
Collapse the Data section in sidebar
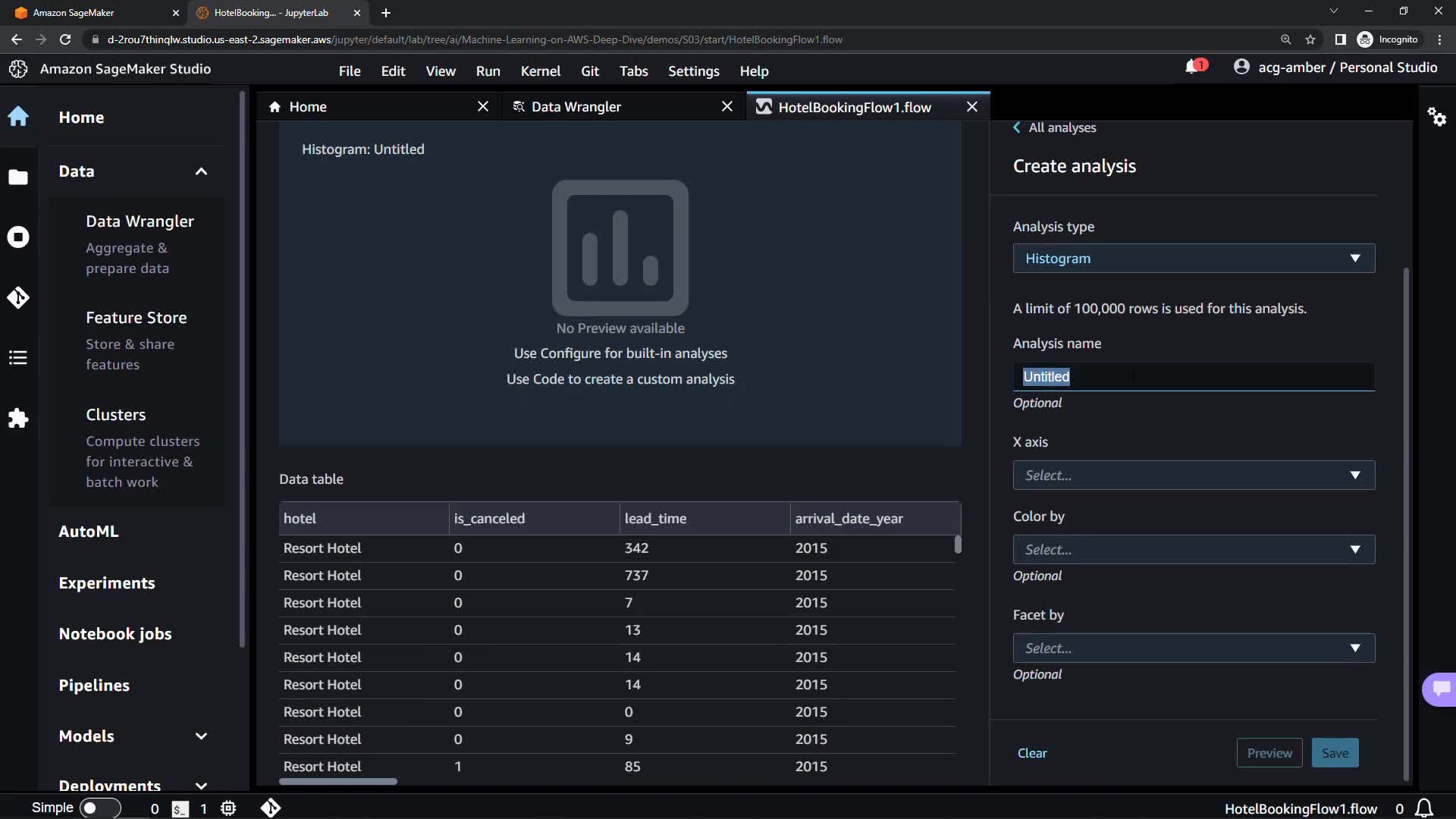pyautogui.click(x=201, y=171)
